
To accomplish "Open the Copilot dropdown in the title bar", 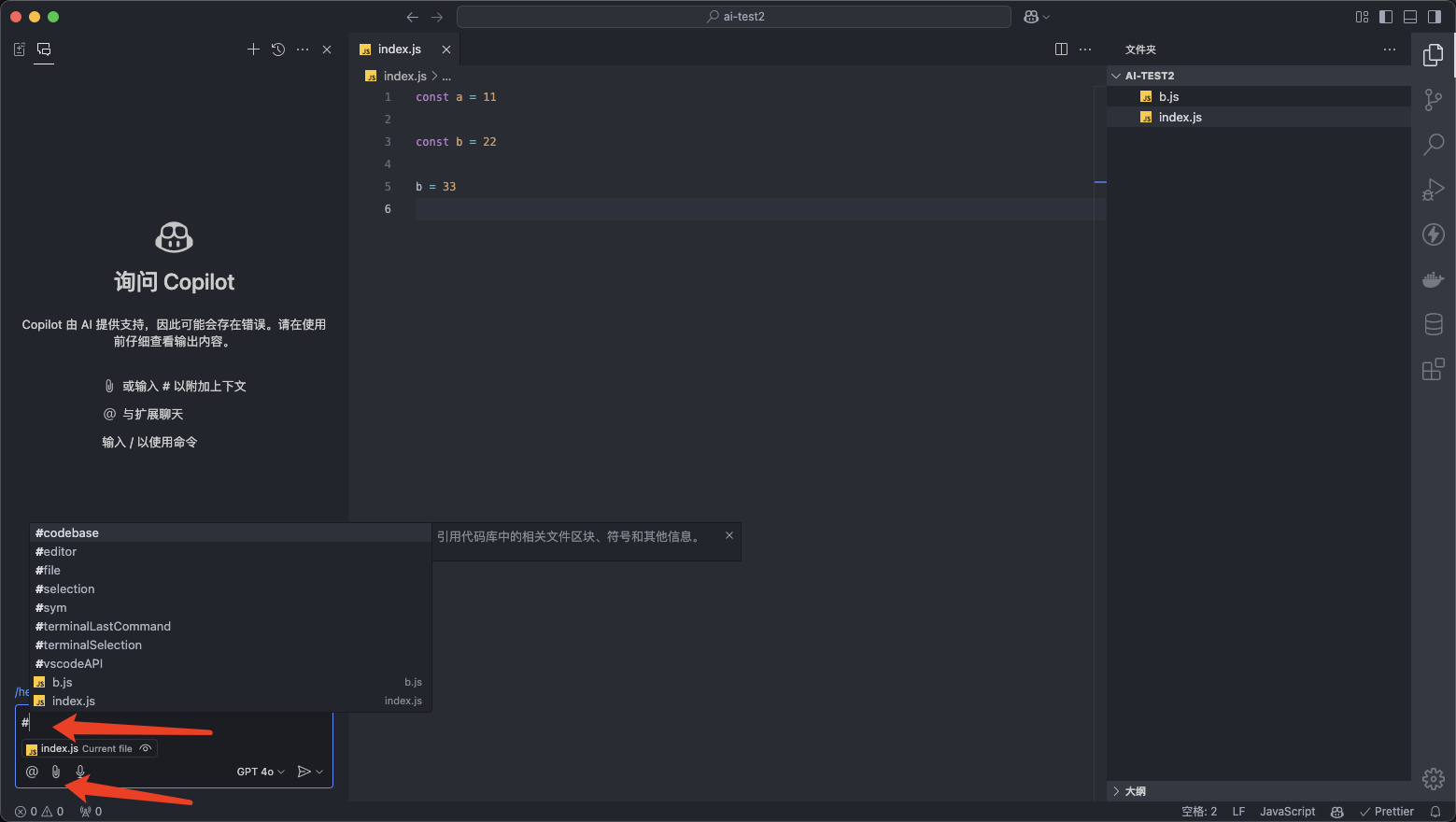I will [x=1037, y=17].
